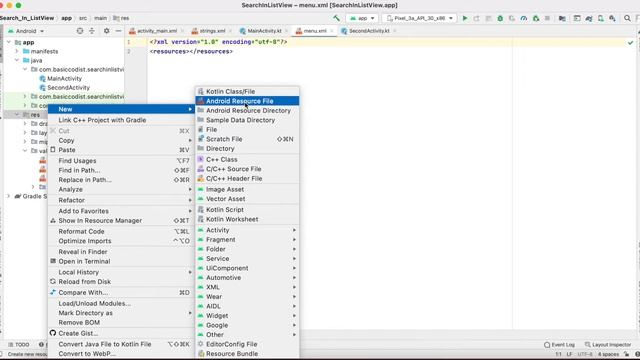Collapse the app module tree node
The width and height of the screenshot is (640, 360).
click(x=9, y=42)
